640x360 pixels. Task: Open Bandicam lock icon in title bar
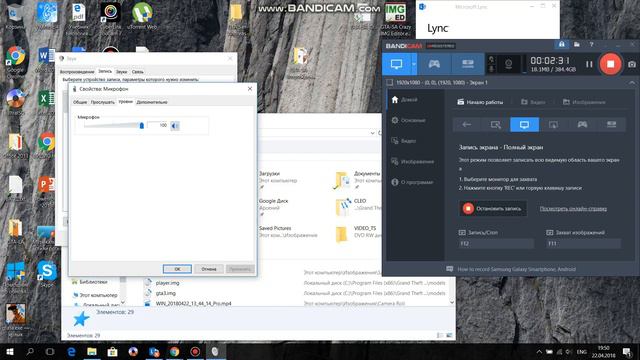click(562, 44)
